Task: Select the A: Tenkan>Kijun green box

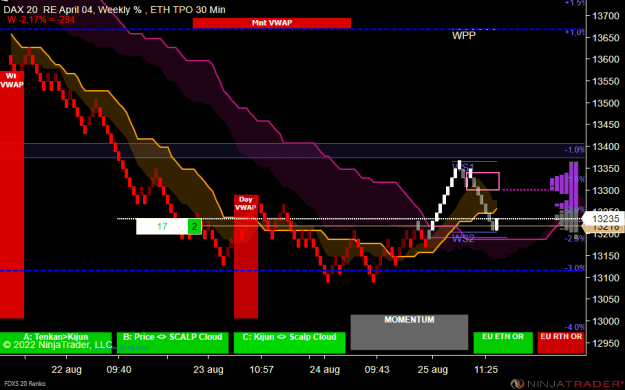Action: 56,343
